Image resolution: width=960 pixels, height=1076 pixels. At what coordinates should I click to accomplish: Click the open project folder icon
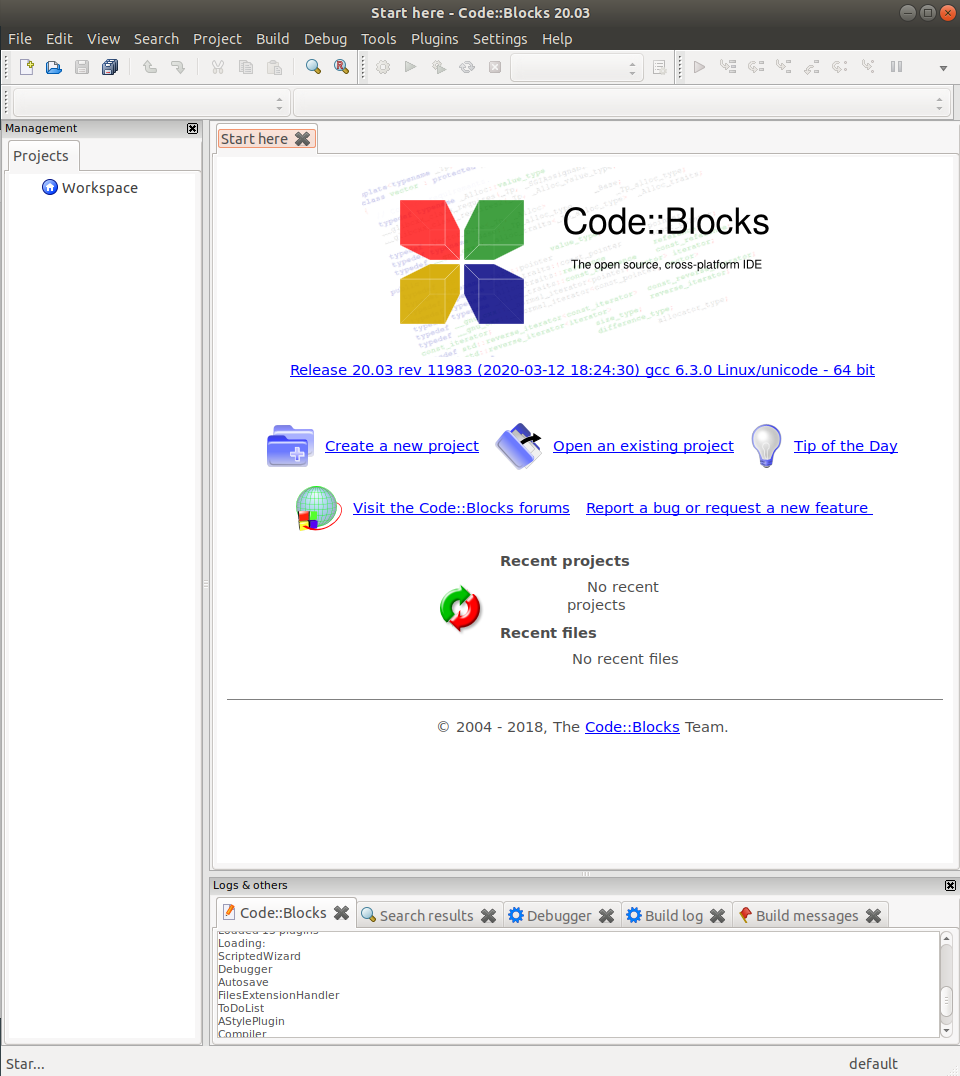(x=519, y=446)
